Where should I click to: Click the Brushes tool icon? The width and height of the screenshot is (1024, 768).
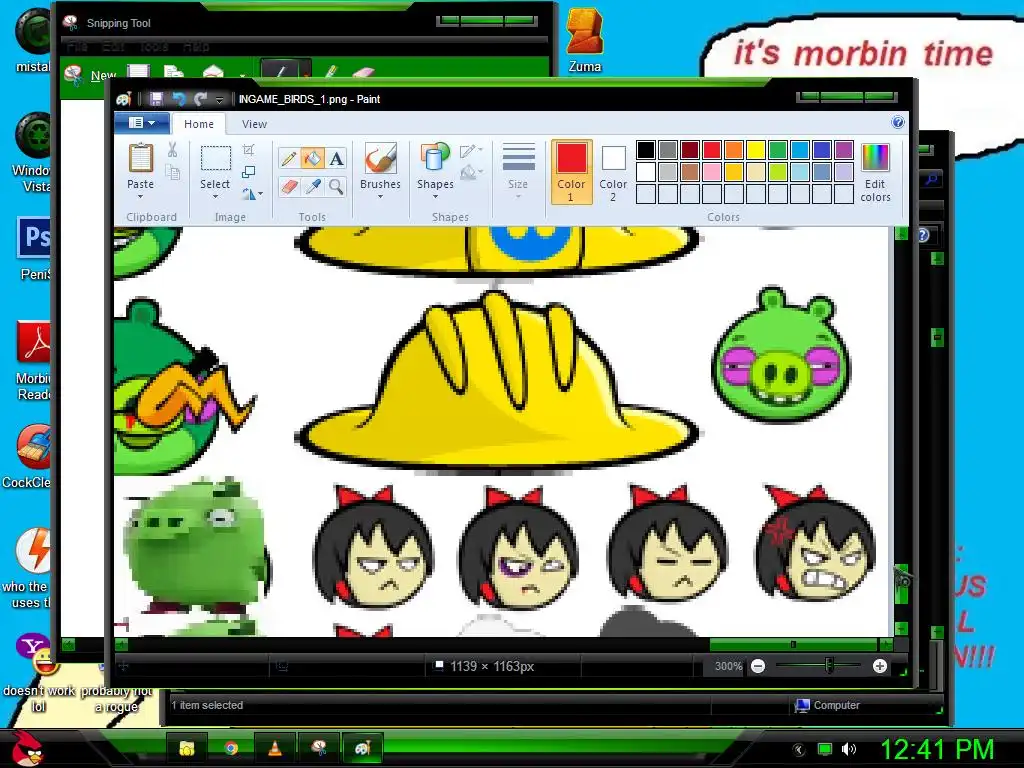tap(380, 159)
